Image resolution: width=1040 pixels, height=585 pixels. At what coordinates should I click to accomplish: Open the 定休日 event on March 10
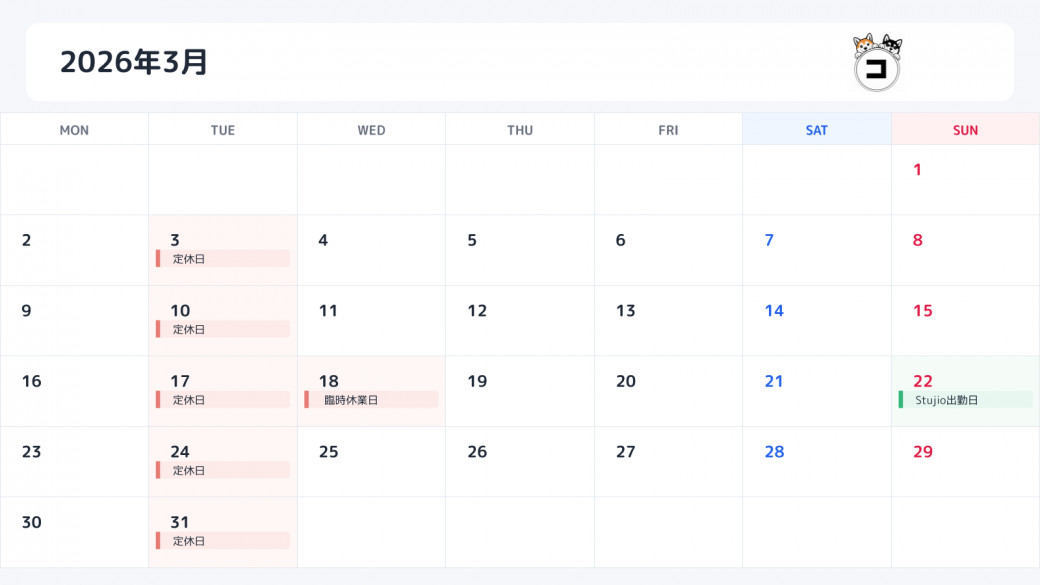tap(223, 329)
